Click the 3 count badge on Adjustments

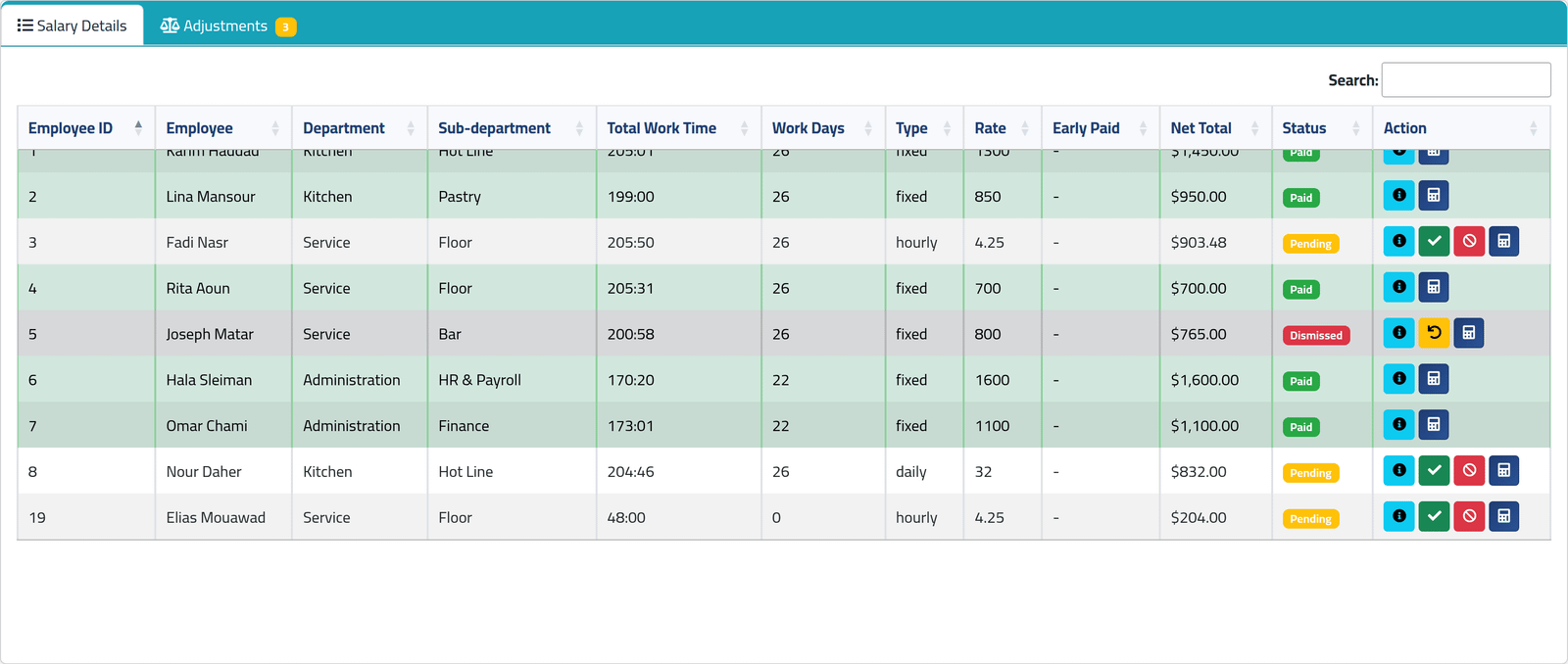(x=285, y=27)
